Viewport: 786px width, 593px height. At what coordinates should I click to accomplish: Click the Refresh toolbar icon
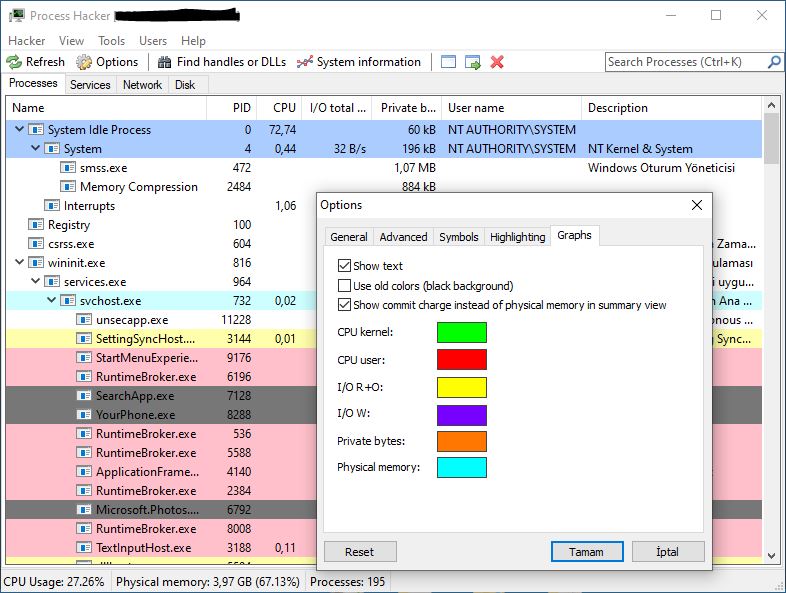[14, 62]
